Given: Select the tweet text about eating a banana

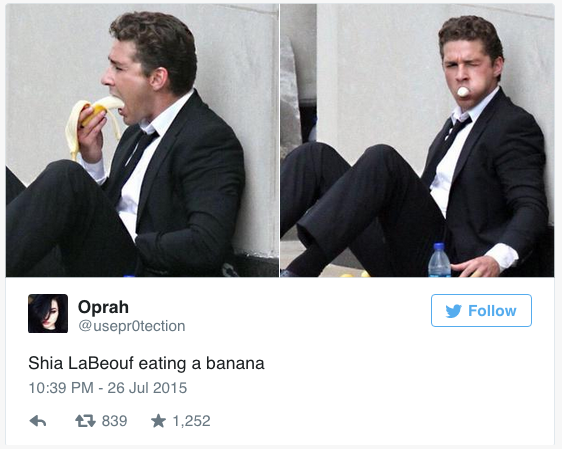Looking at the screenshot, I should (146, 363).
